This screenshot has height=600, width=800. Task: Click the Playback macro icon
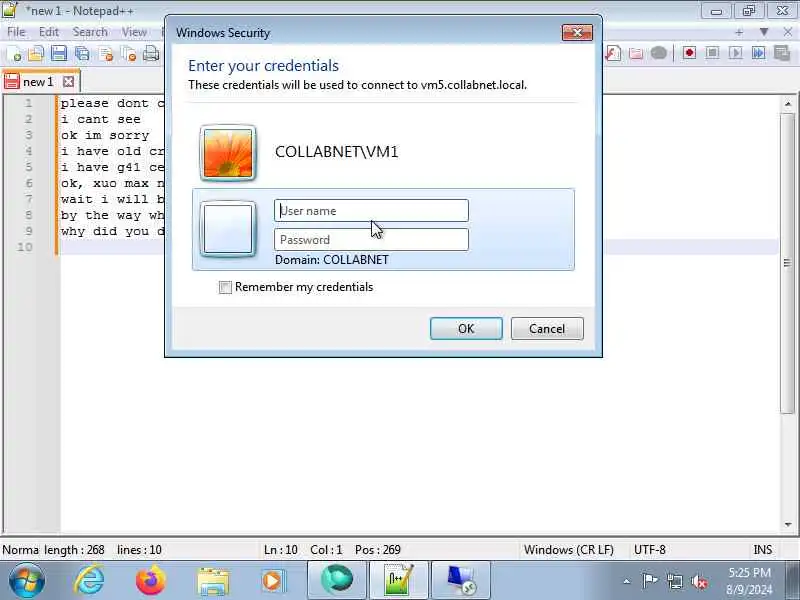point(735,53)
